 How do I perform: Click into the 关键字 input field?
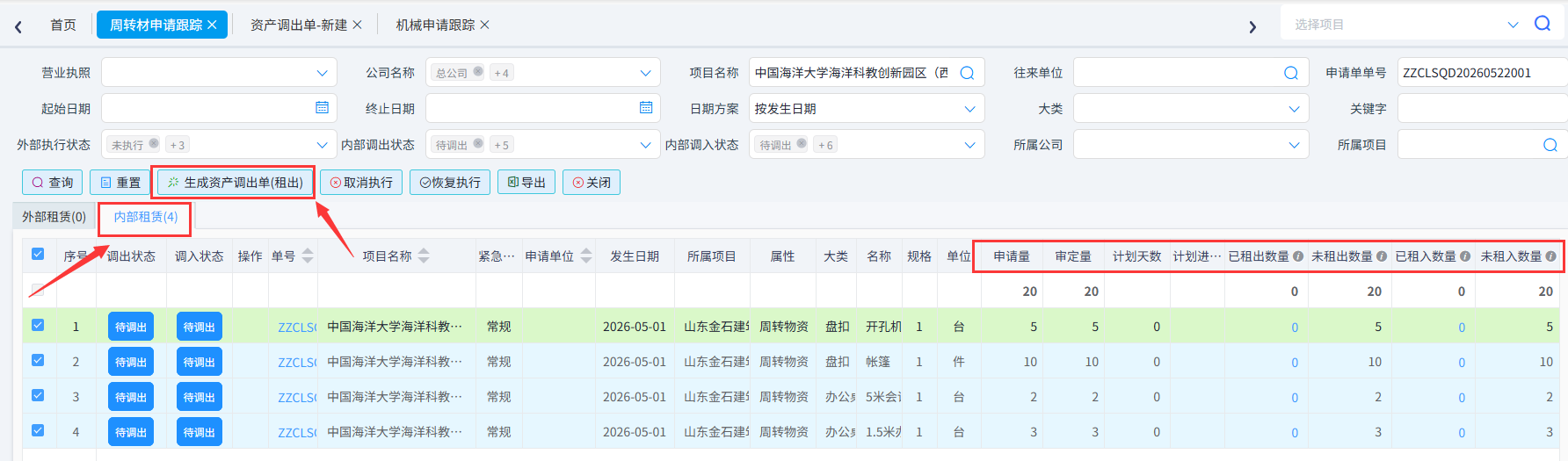1482,109
